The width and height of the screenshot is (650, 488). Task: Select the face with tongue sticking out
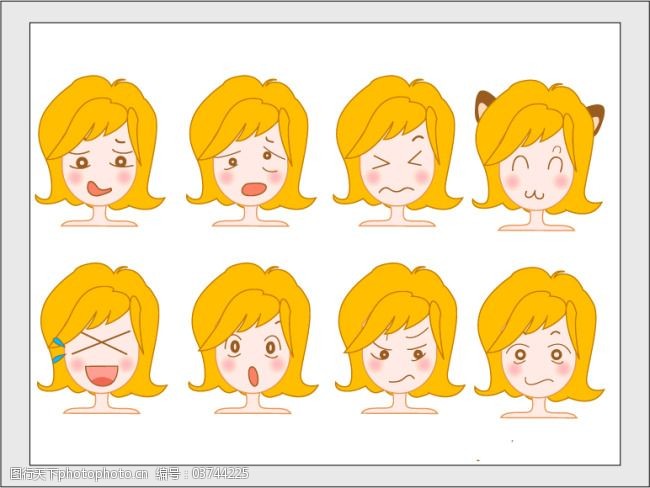coord(99,151)
